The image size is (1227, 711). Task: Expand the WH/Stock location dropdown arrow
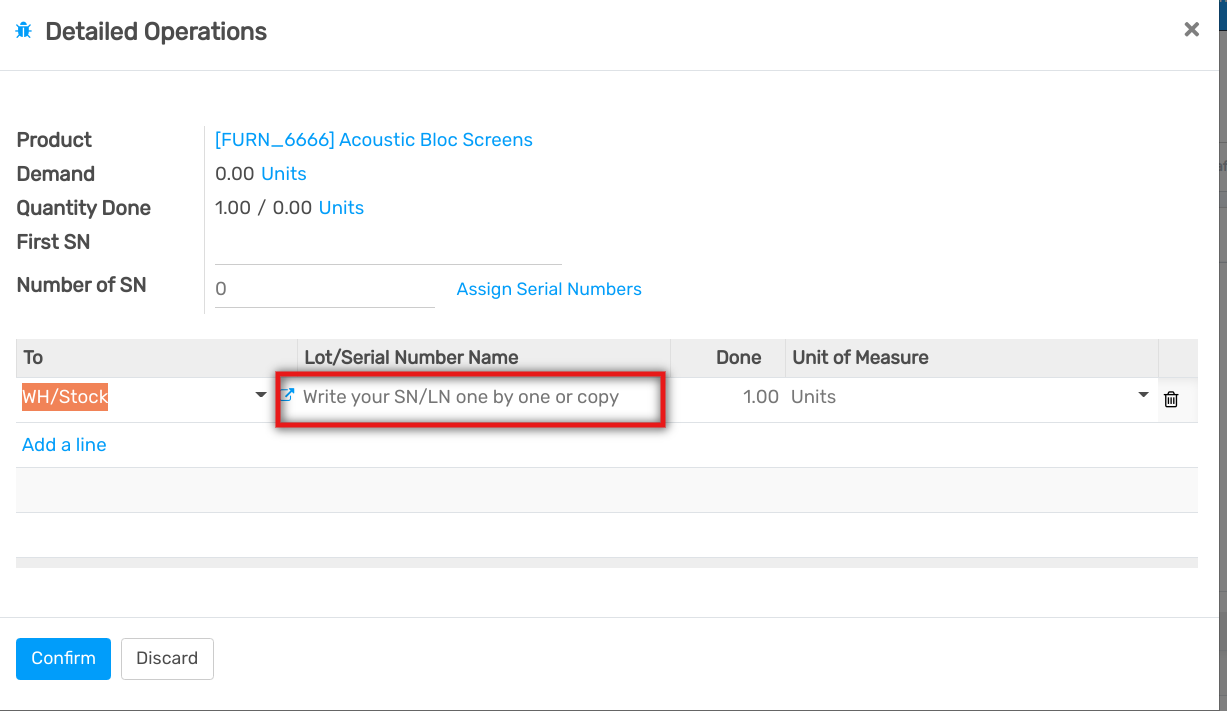[x=261, y=396]
